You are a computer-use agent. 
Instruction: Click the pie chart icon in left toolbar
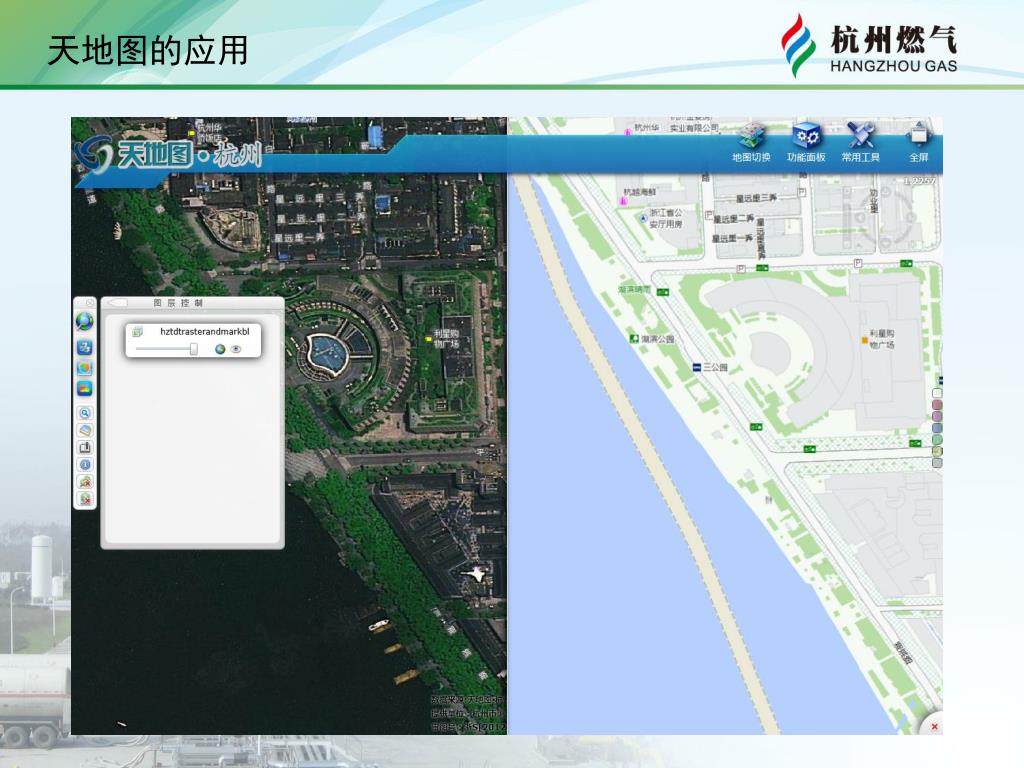point(85,368)
